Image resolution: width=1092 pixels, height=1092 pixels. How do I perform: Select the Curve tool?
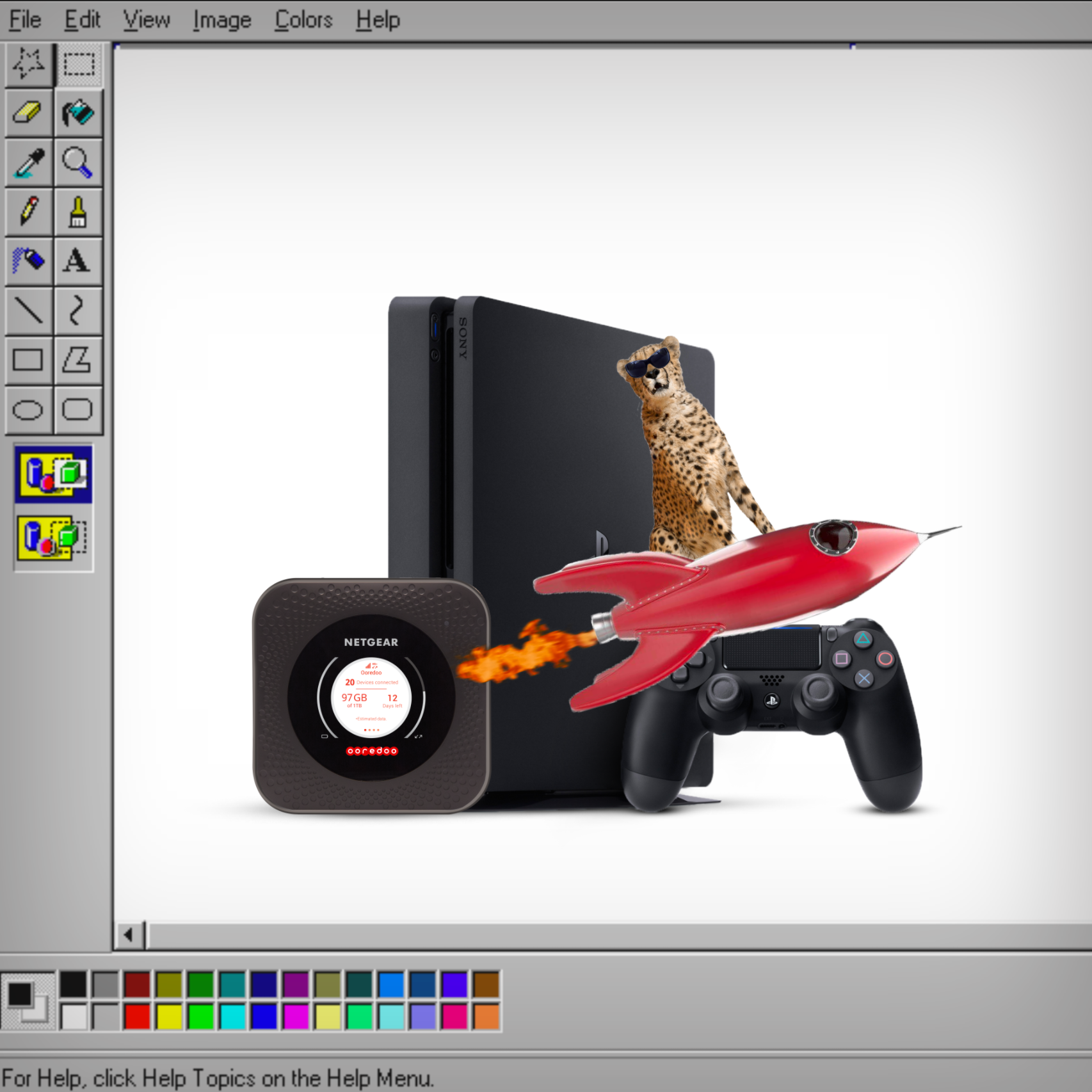(78, 311)
